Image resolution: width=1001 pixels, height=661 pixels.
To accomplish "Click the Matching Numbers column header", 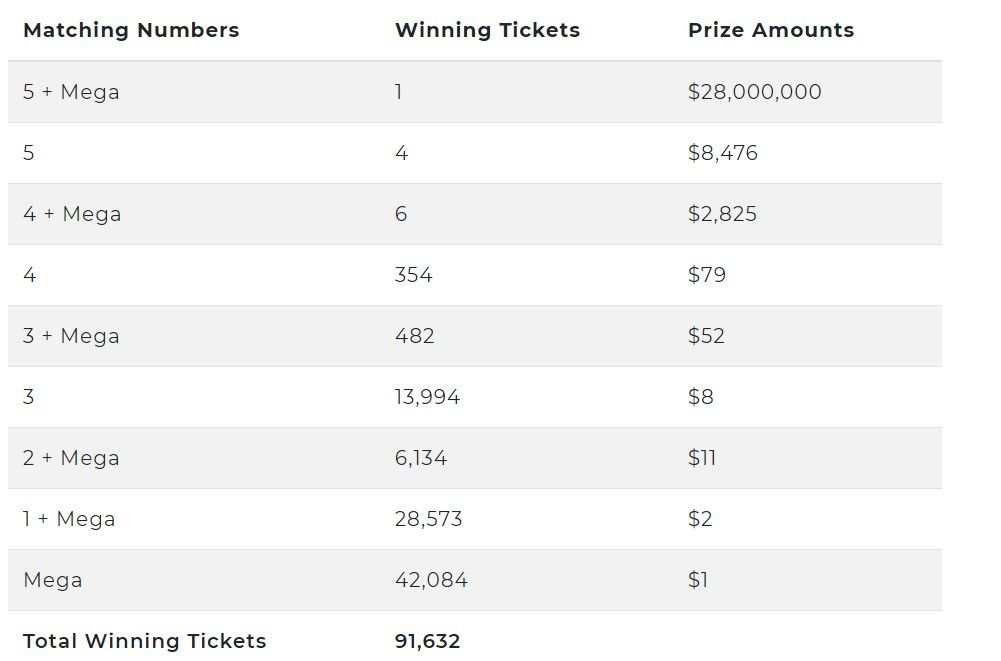I will (131, 30).
